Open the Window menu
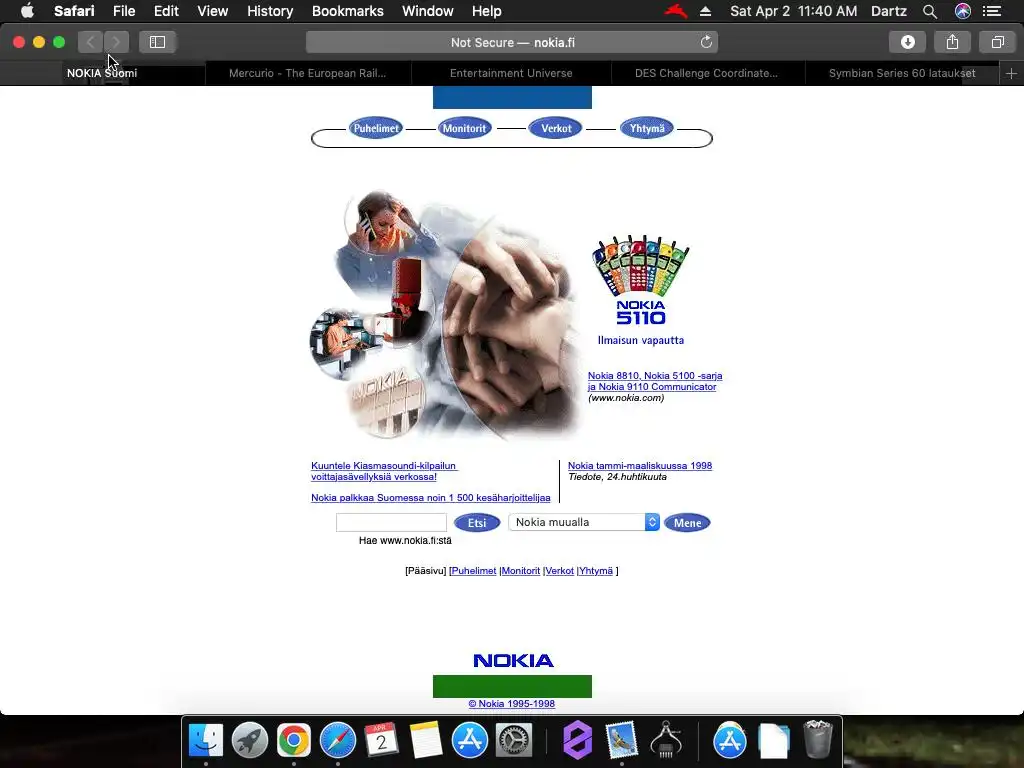The height and width of the screenshot is (768, 1024). 427,11
